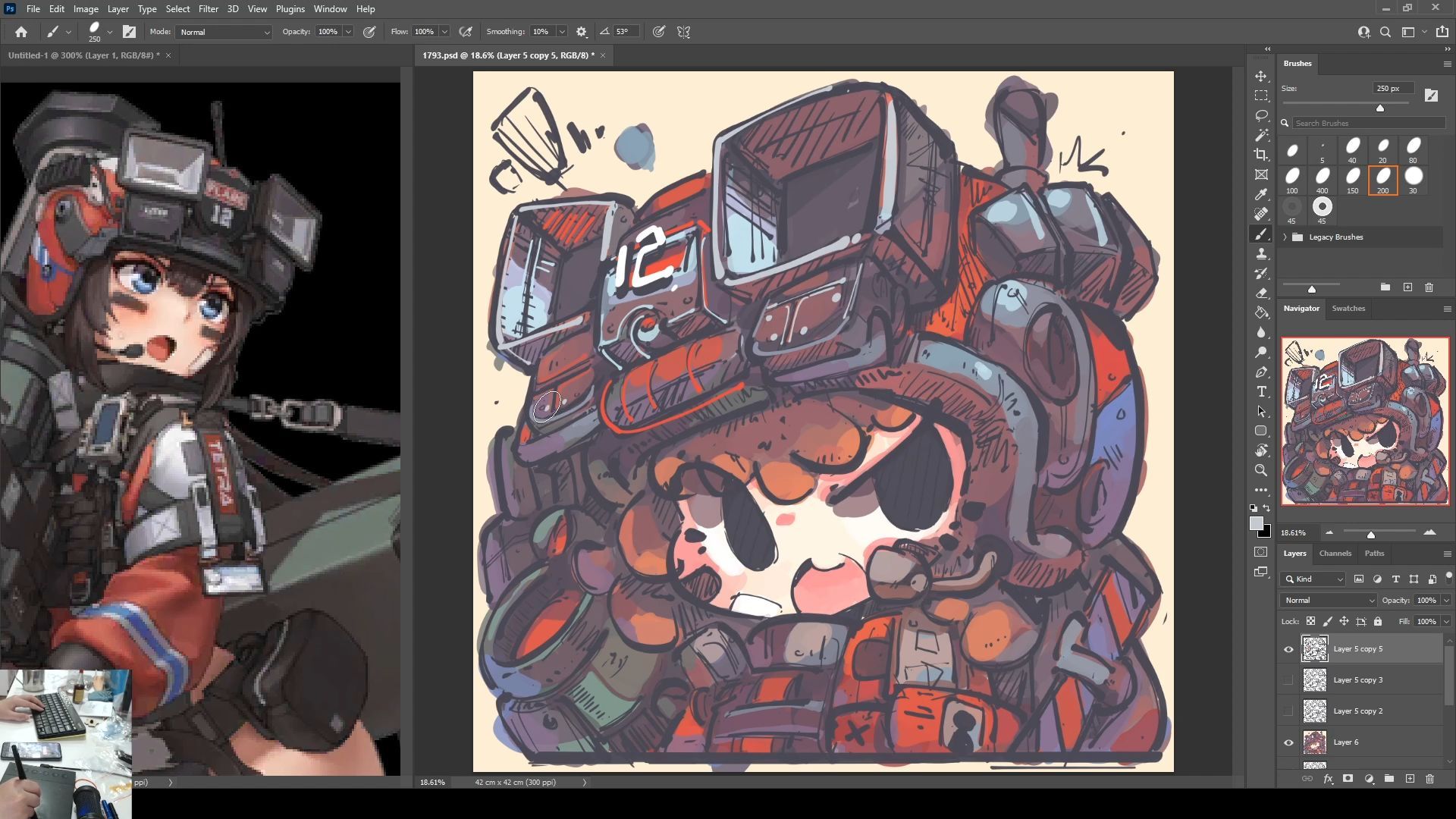Select the Move tool

(1261, 77)
